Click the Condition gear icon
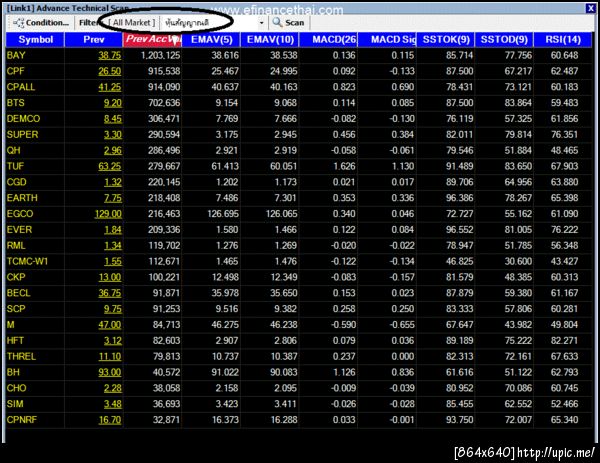Viewport: 600px width, 463px height. [18, 23]
